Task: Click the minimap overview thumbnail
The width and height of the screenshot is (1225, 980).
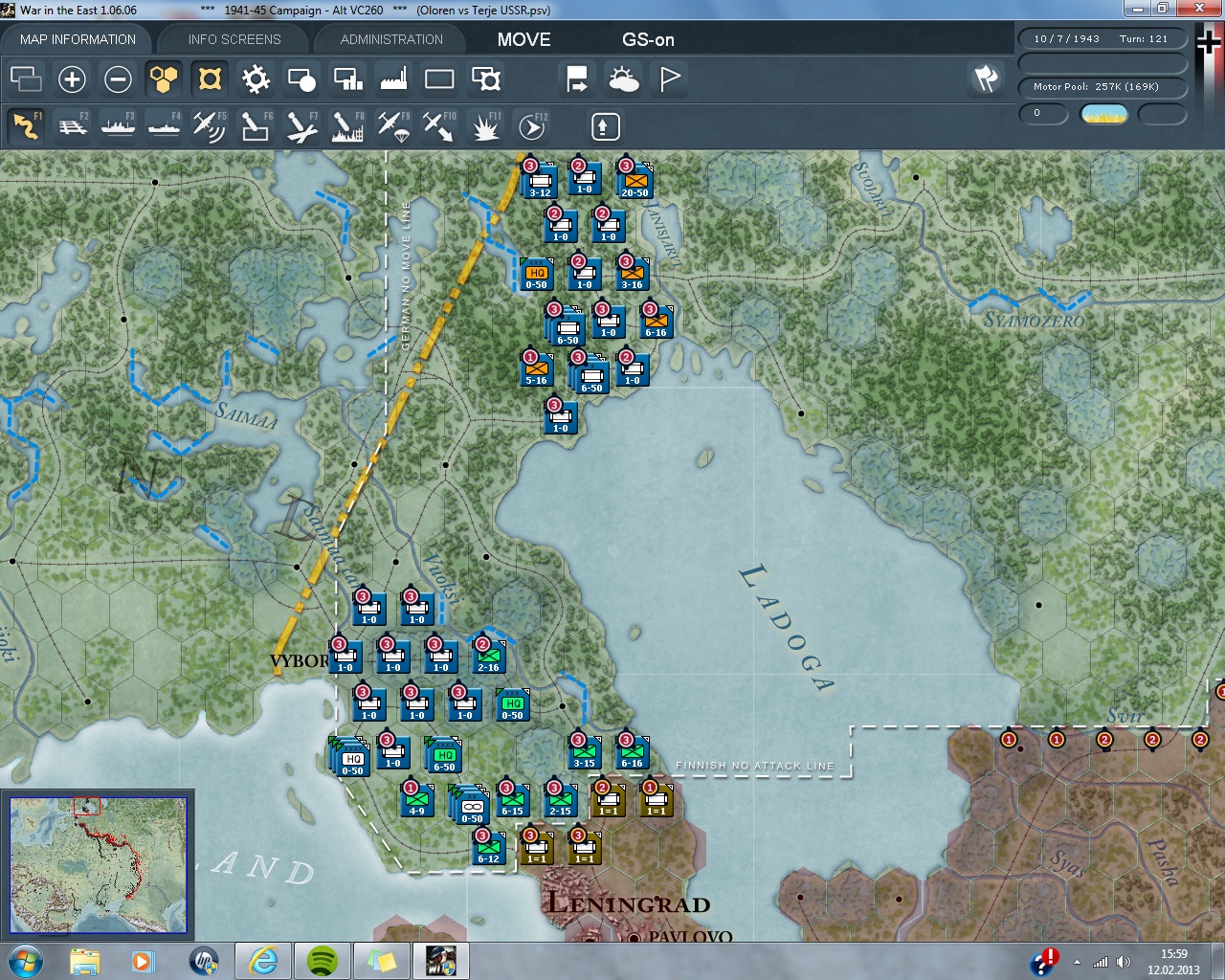Action: pyautogui.click(x=98, y=865)
